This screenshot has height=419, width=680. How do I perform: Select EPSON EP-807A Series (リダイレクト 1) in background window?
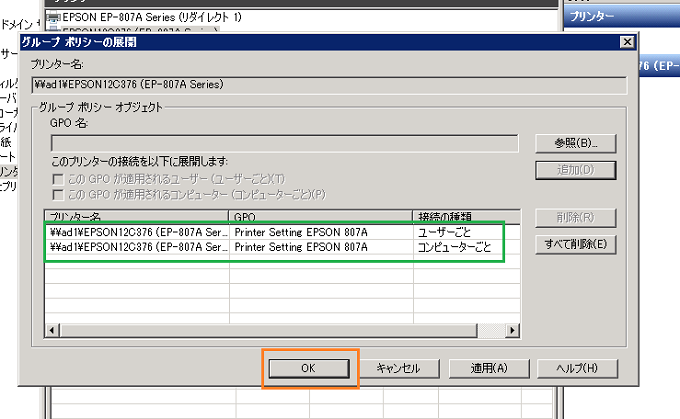tap(152, 17)
